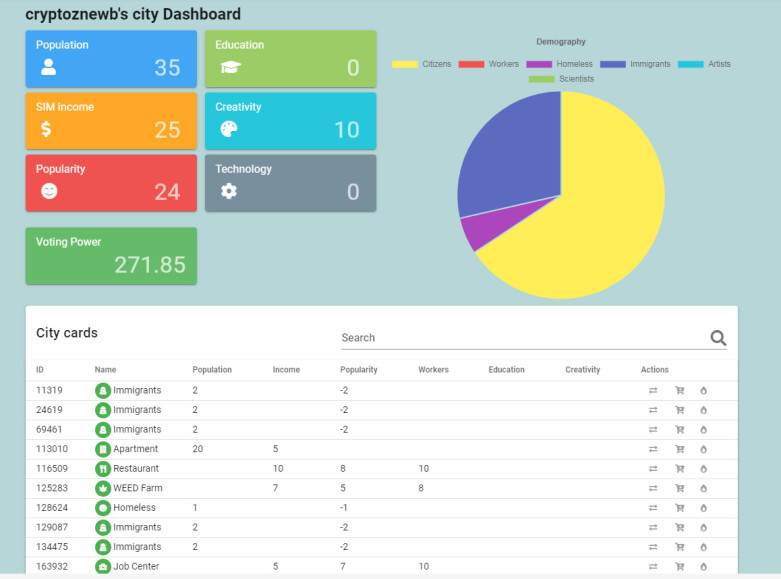The height and width of the screenshot is (579, 781).
Task: Click cart icon for card 24619
Action: point(679,410)
